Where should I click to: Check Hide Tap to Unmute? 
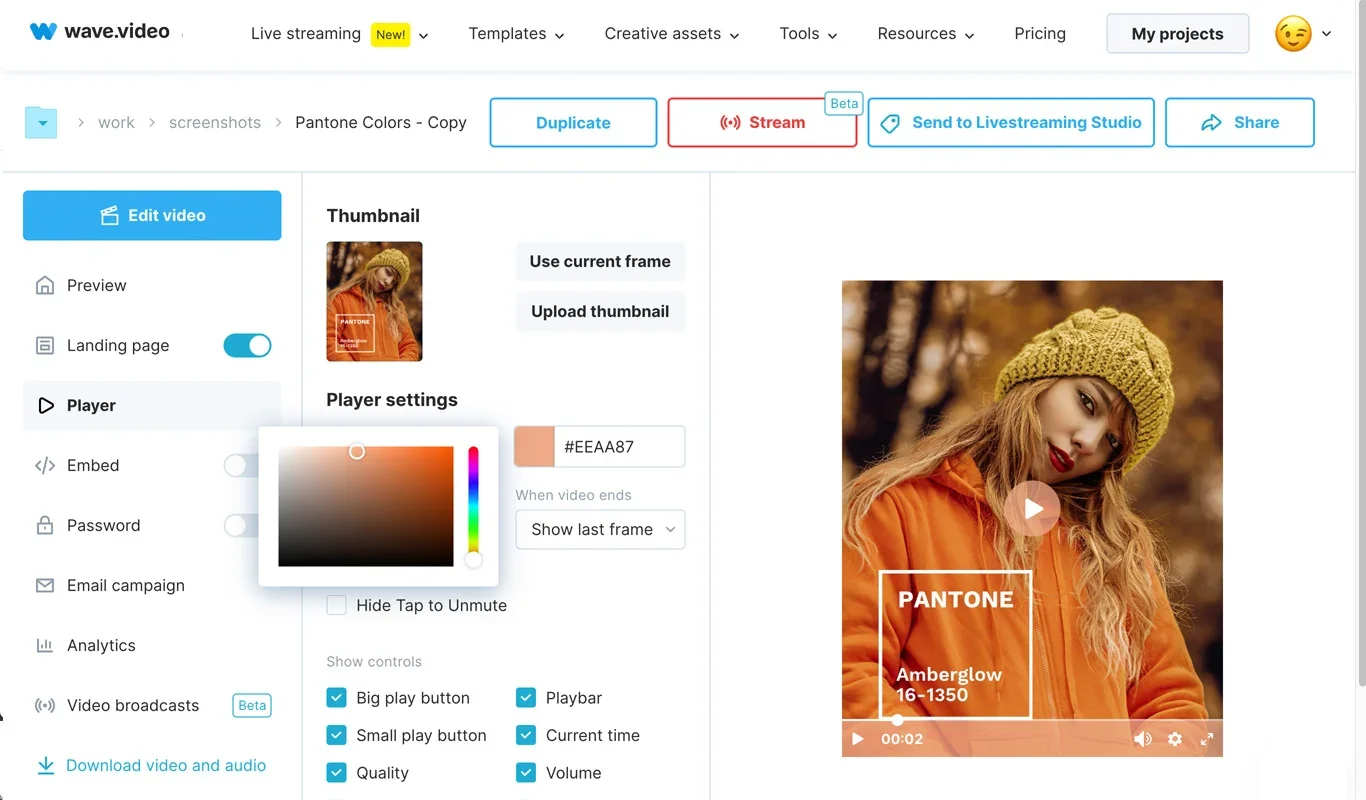(x=337, y=605)
